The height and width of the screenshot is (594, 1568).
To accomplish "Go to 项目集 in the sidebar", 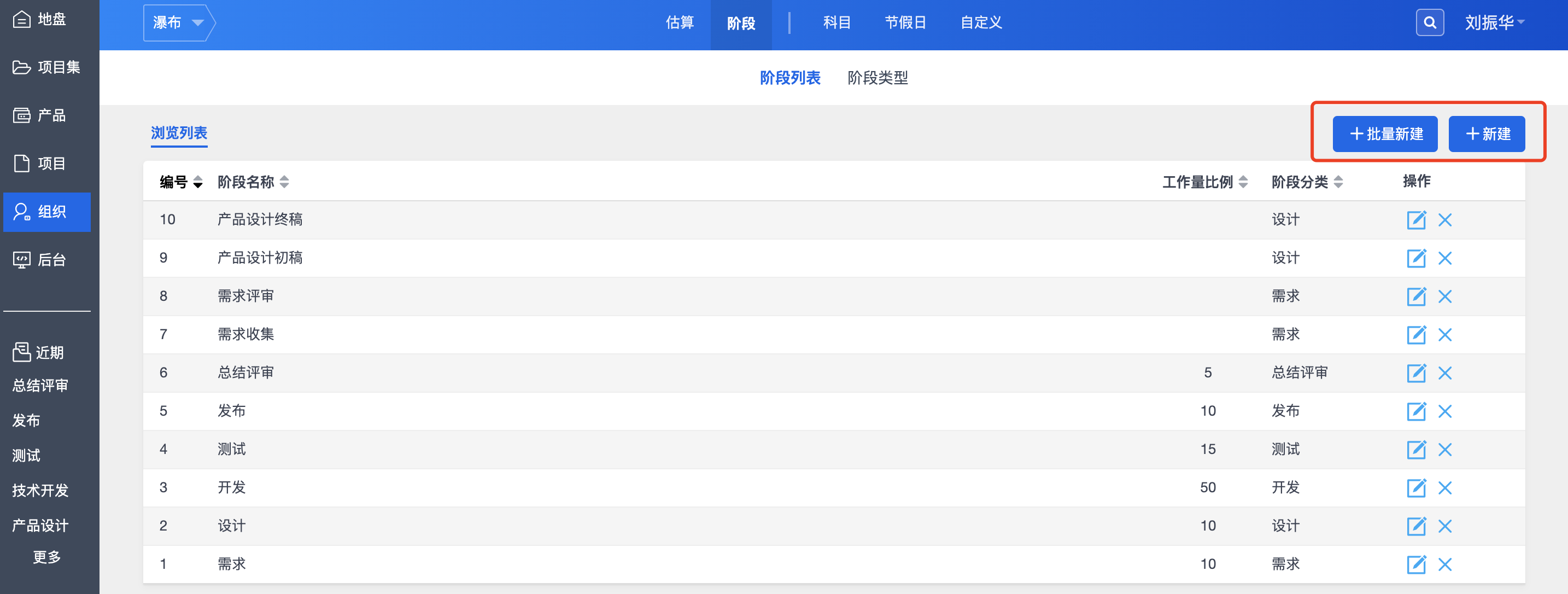I will pyautogui.click(x=46, y=68).
